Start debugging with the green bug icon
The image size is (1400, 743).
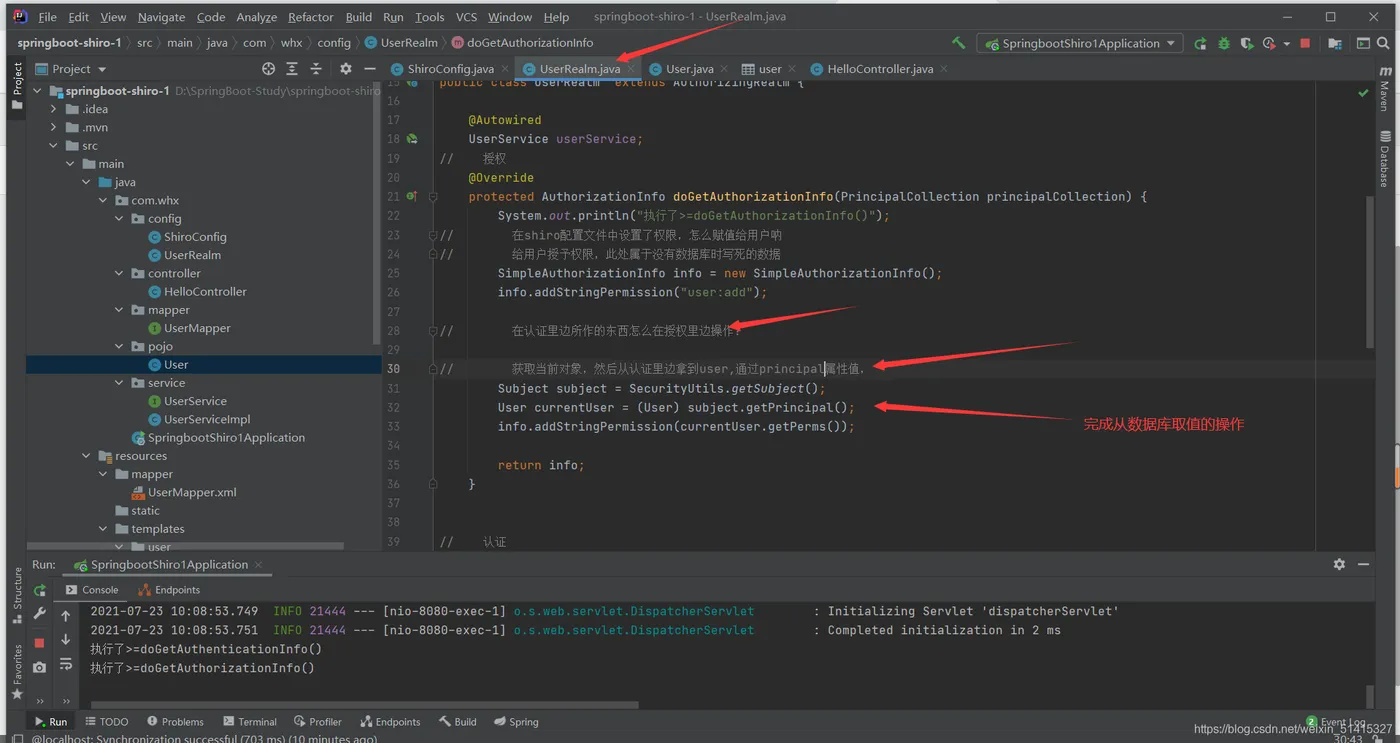coord(1224,43)
